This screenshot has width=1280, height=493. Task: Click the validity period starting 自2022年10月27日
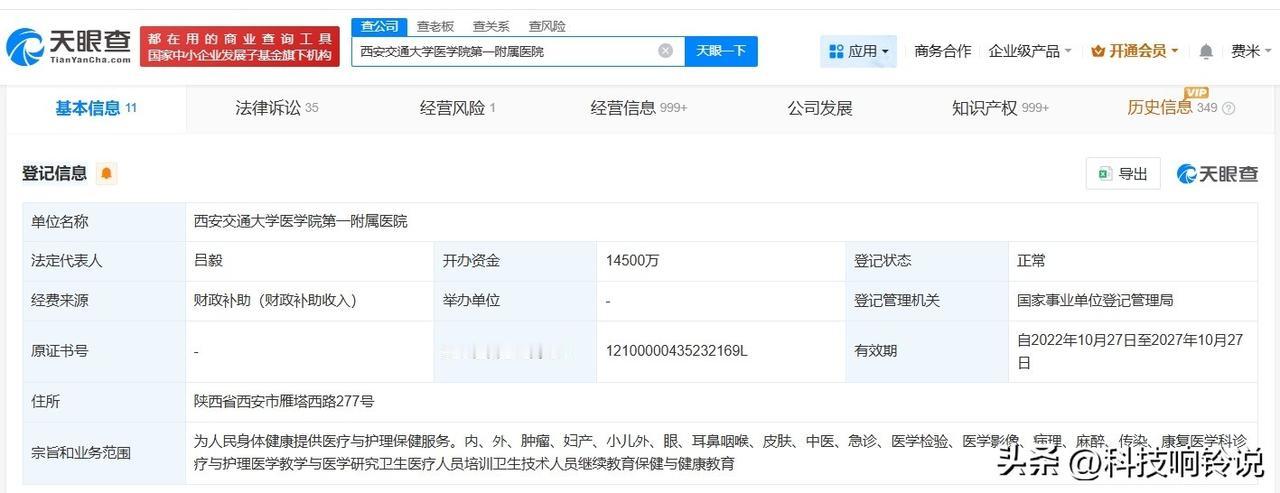(1130, 351)
